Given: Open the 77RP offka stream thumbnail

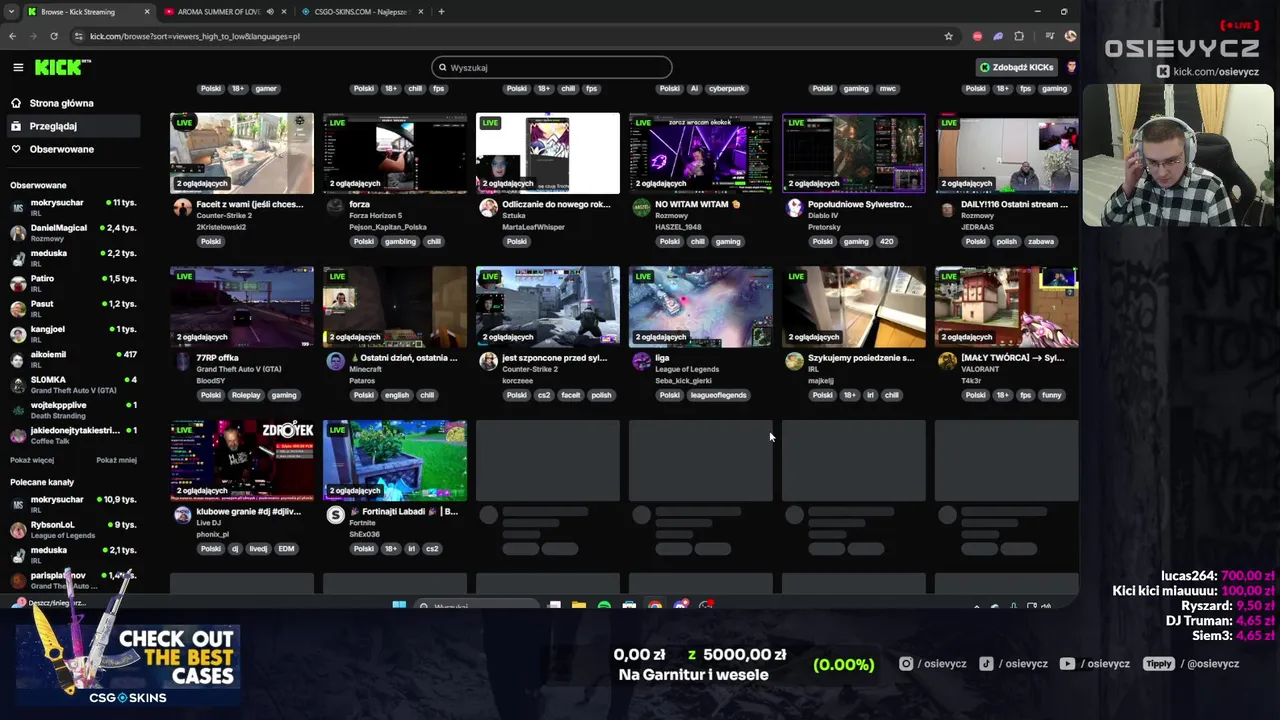Looking at the screenshot, I should click(241, 307).
